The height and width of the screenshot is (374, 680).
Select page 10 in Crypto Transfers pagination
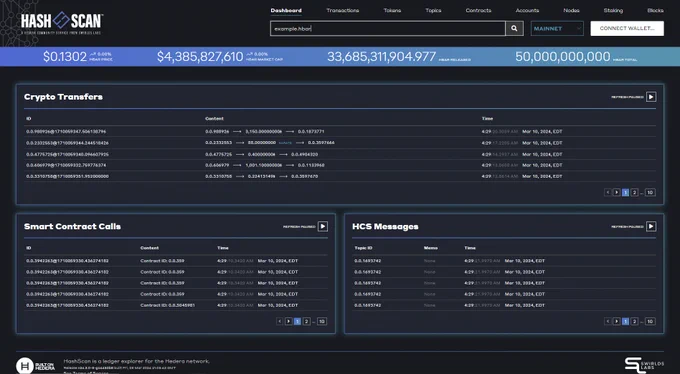click(650, 193)
